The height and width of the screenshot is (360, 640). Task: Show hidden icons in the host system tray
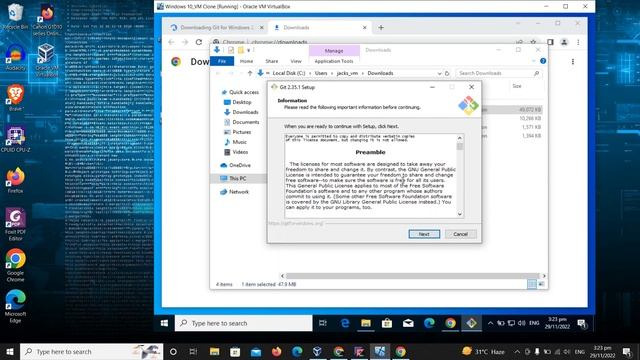(517, 351)
